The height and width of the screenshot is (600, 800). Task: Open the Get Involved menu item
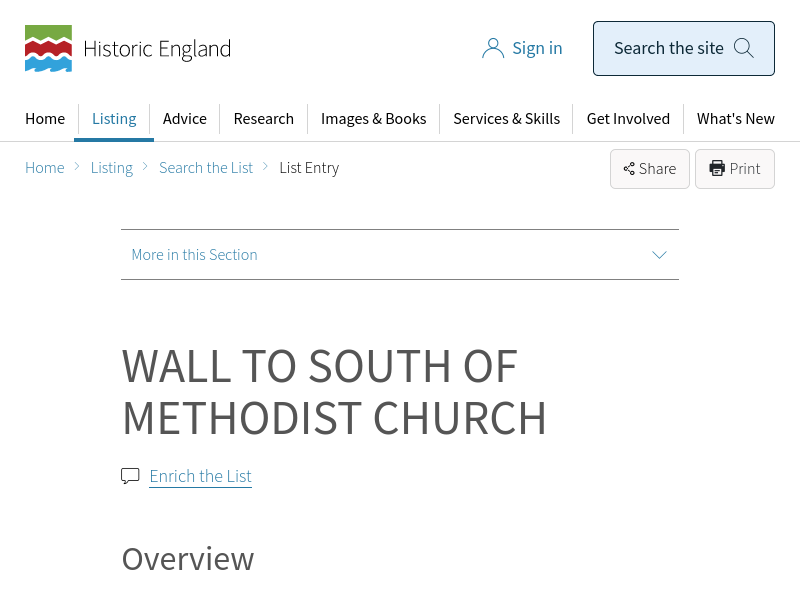click(628, 119)
